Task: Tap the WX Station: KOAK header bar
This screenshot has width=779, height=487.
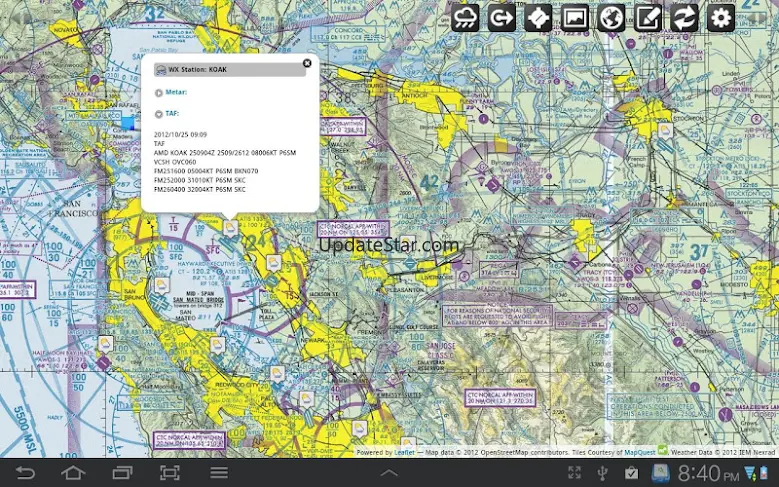Action: point(230,70)
